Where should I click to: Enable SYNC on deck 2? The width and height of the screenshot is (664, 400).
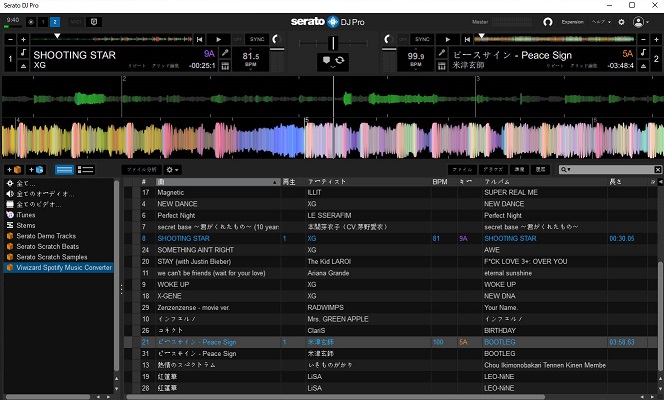click(422, 39)
